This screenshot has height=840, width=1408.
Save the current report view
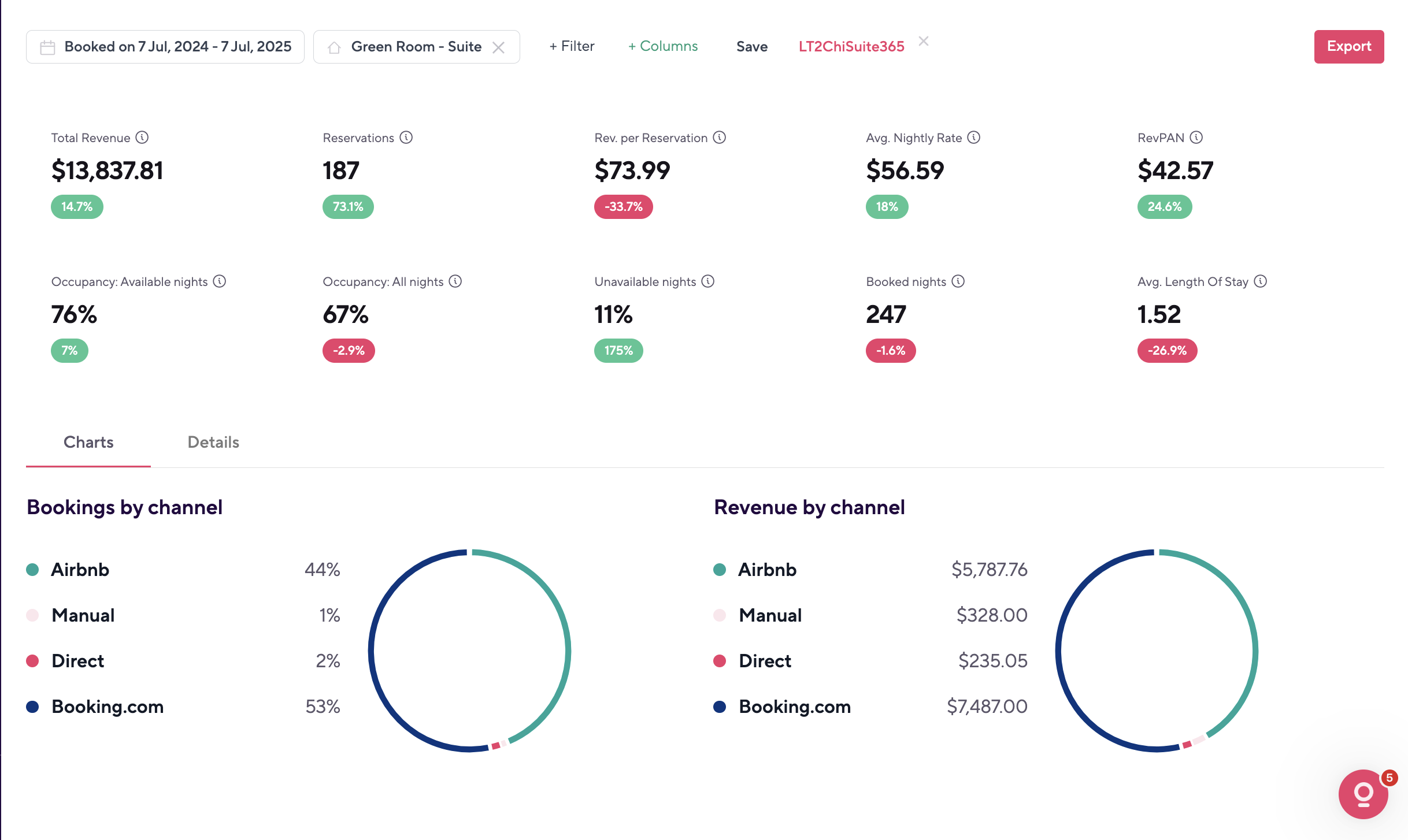tap(752, 47)
